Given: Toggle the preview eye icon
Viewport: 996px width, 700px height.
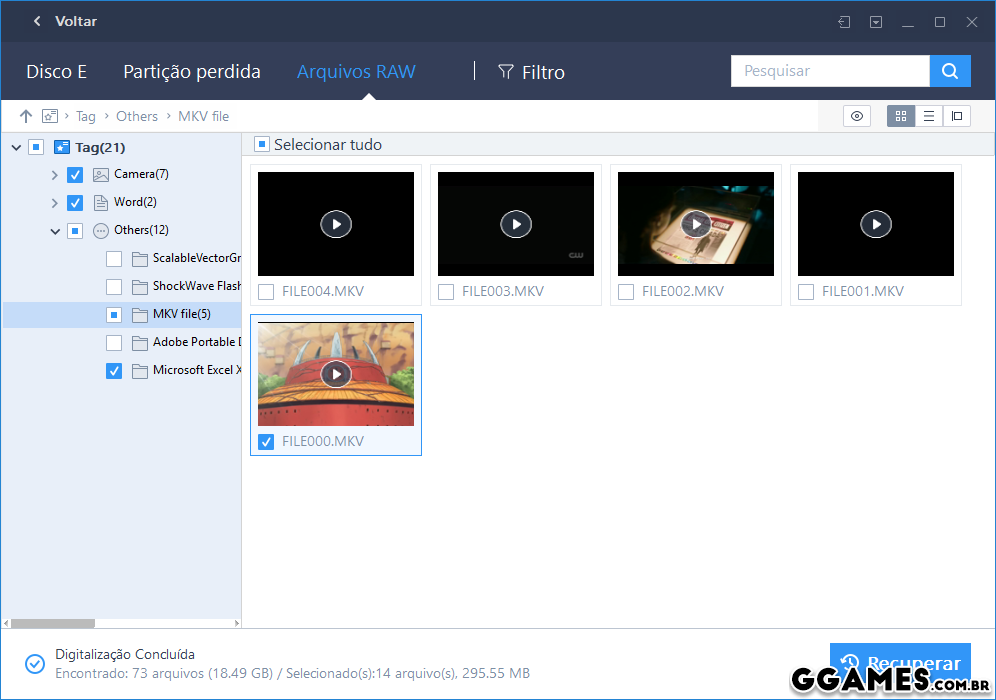Looking at the screenshot, I should coord(857,116).
